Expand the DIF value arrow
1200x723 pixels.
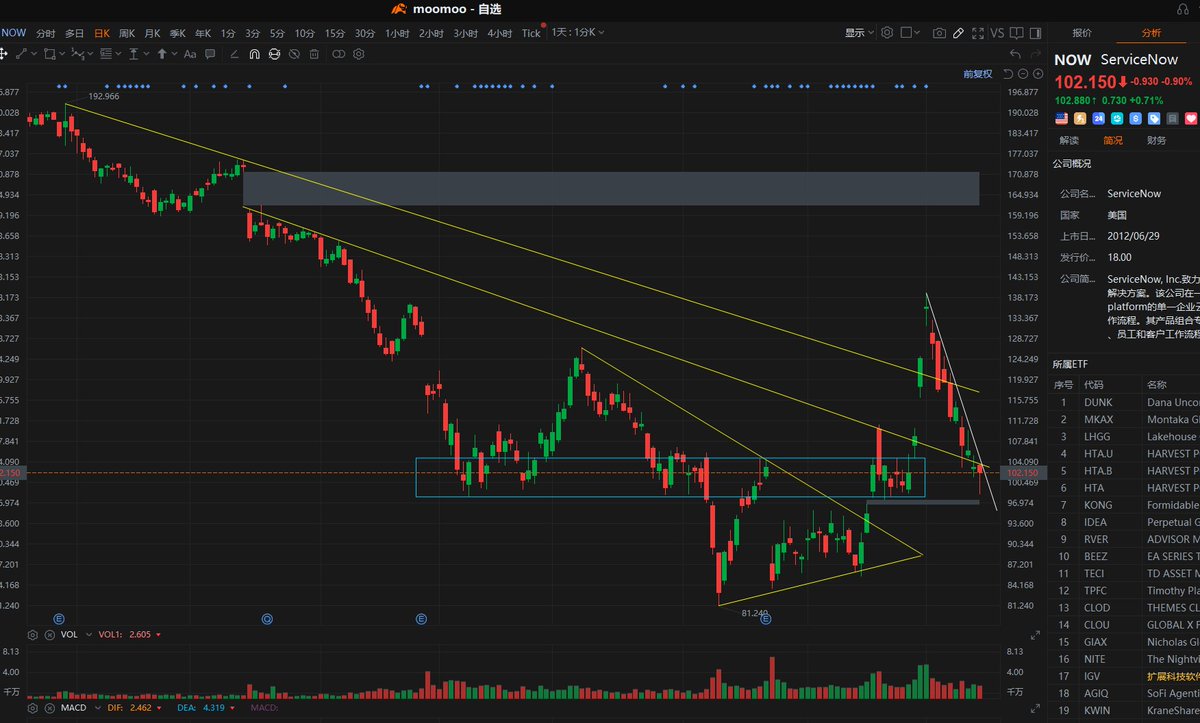point(159,707)
